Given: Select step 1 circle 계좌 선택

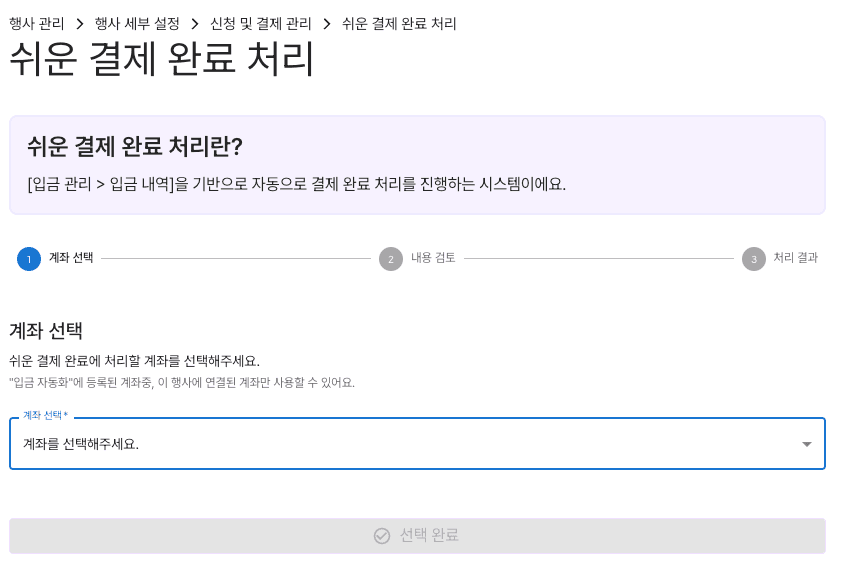Looking at the screenshot, I should pos(29,259).
